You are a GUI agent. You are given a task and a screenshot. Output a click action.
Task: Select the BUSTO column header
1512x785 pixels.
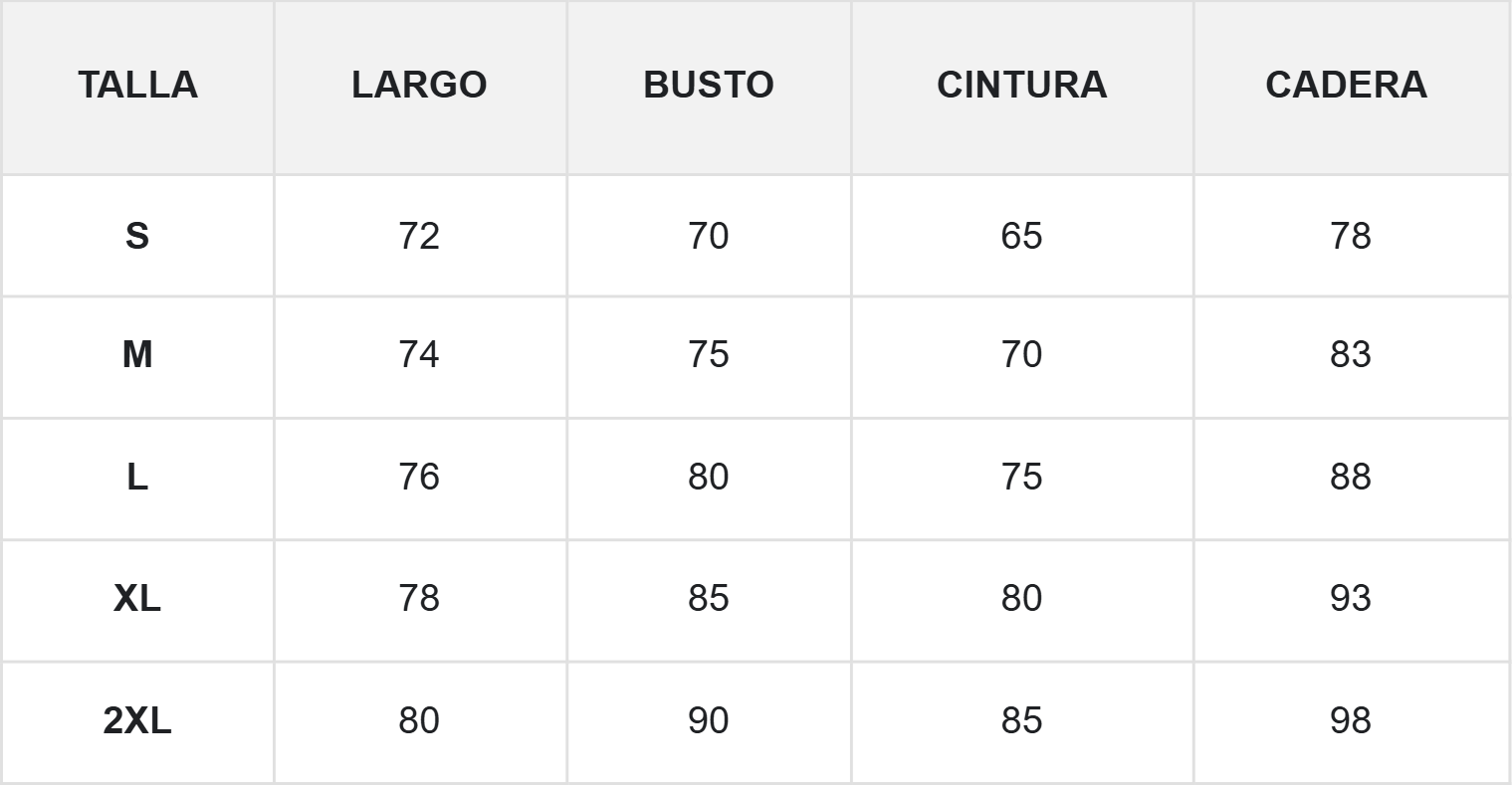pyautogui.click(x=708, y=86)
